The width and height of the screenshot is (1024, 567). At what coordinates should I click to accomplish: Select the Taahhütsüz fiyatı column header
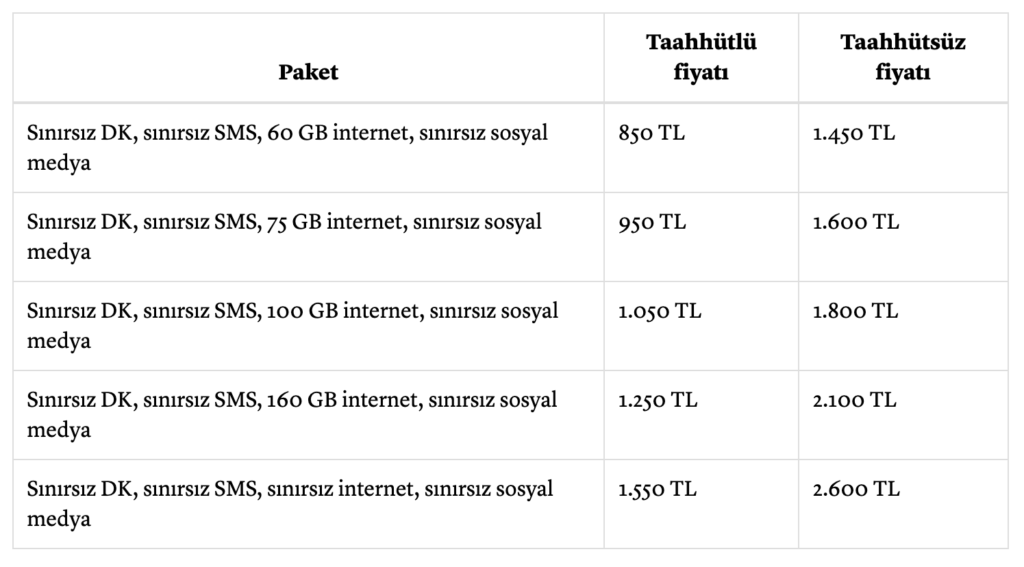[x=902, y=57]
